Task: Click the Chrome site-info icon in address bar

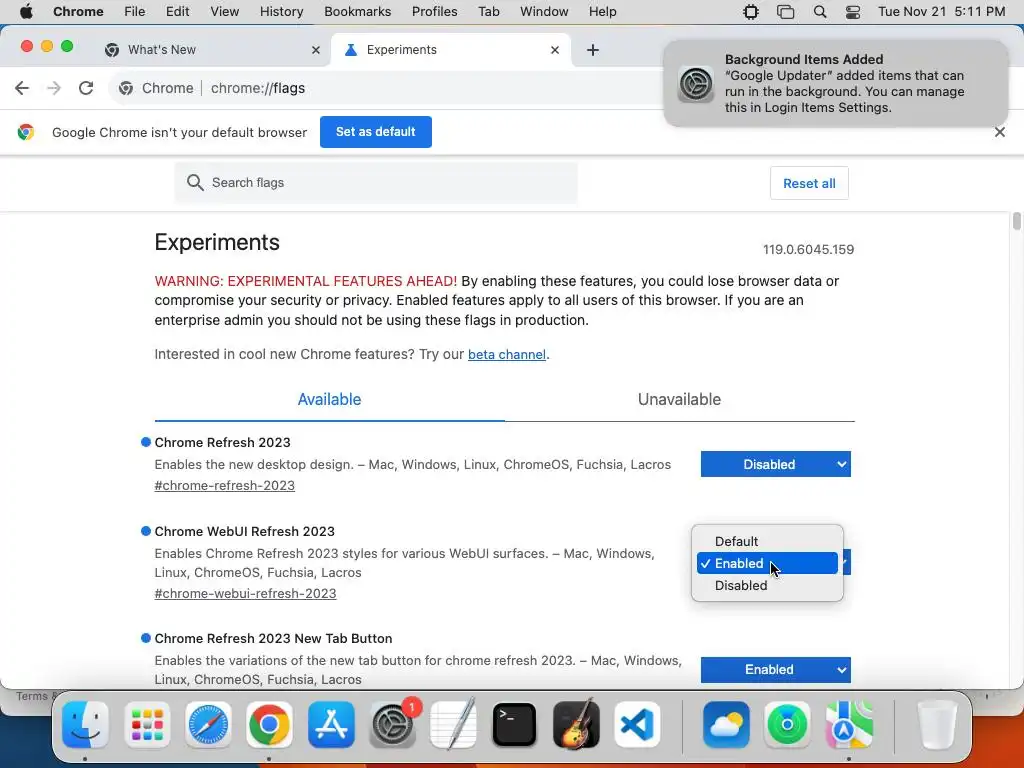Action: [x=126, y=88]
